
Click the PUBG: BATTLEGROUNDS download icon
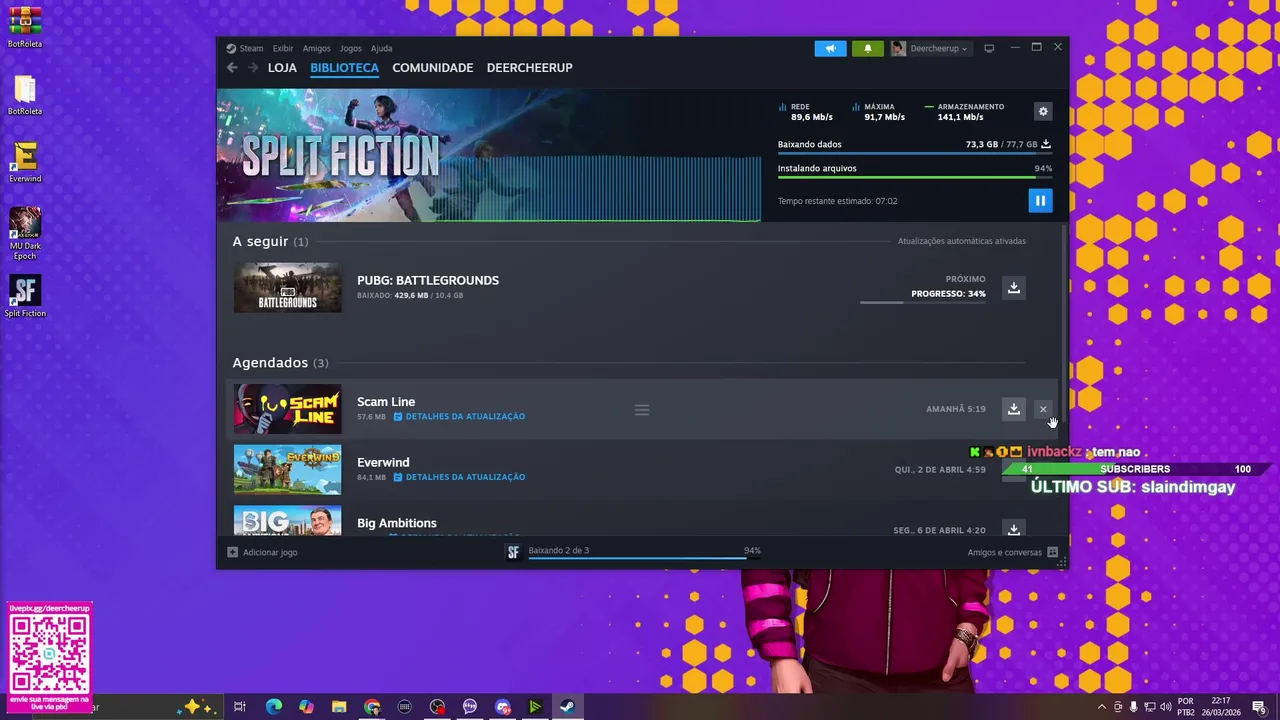click(x=1013, y=288)
